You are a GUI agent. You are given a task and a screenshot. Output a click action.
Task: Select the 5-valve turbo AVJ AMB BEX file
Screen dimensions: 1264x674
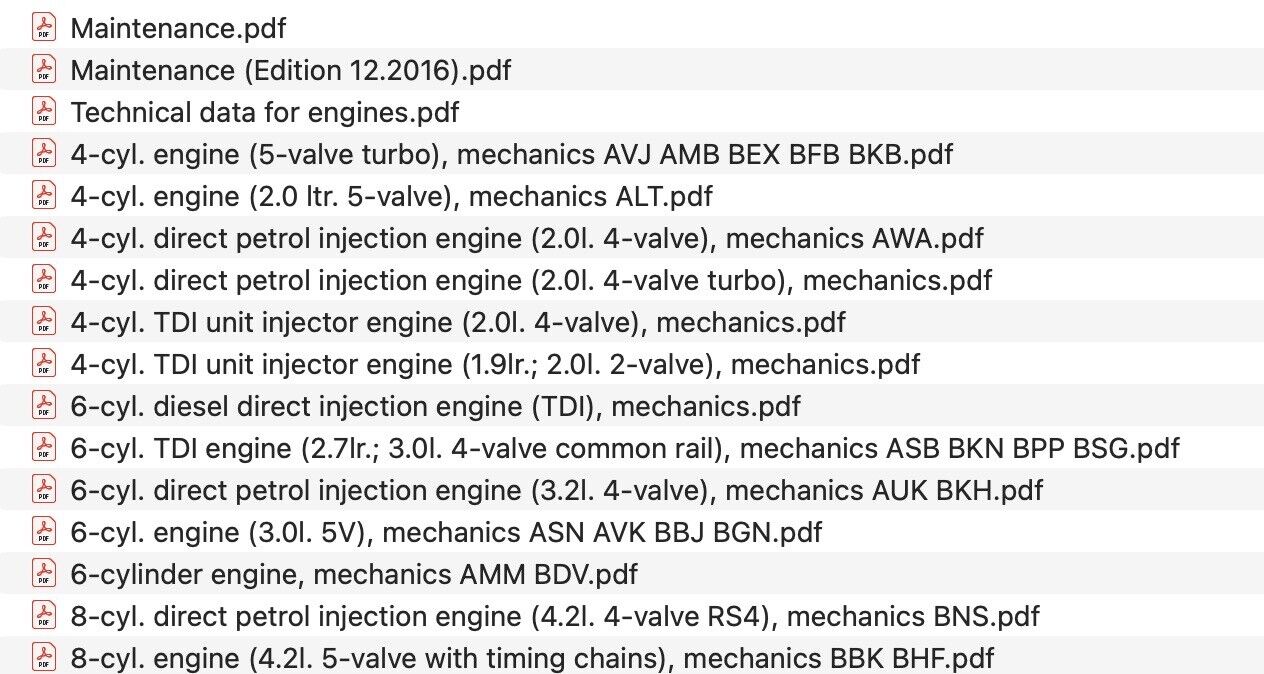coord(511,154)
